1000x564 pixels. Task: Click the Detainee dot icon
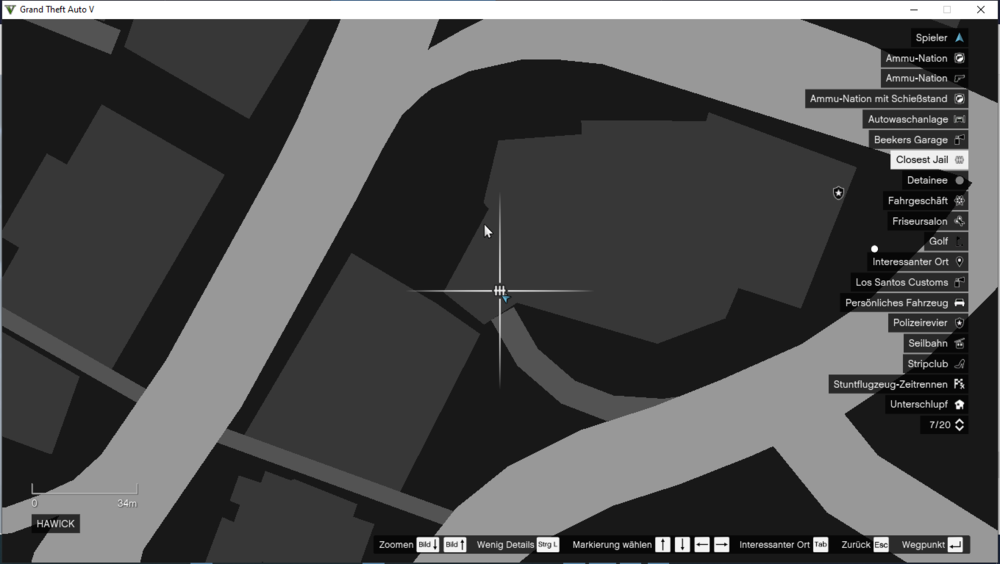point(959,181)
